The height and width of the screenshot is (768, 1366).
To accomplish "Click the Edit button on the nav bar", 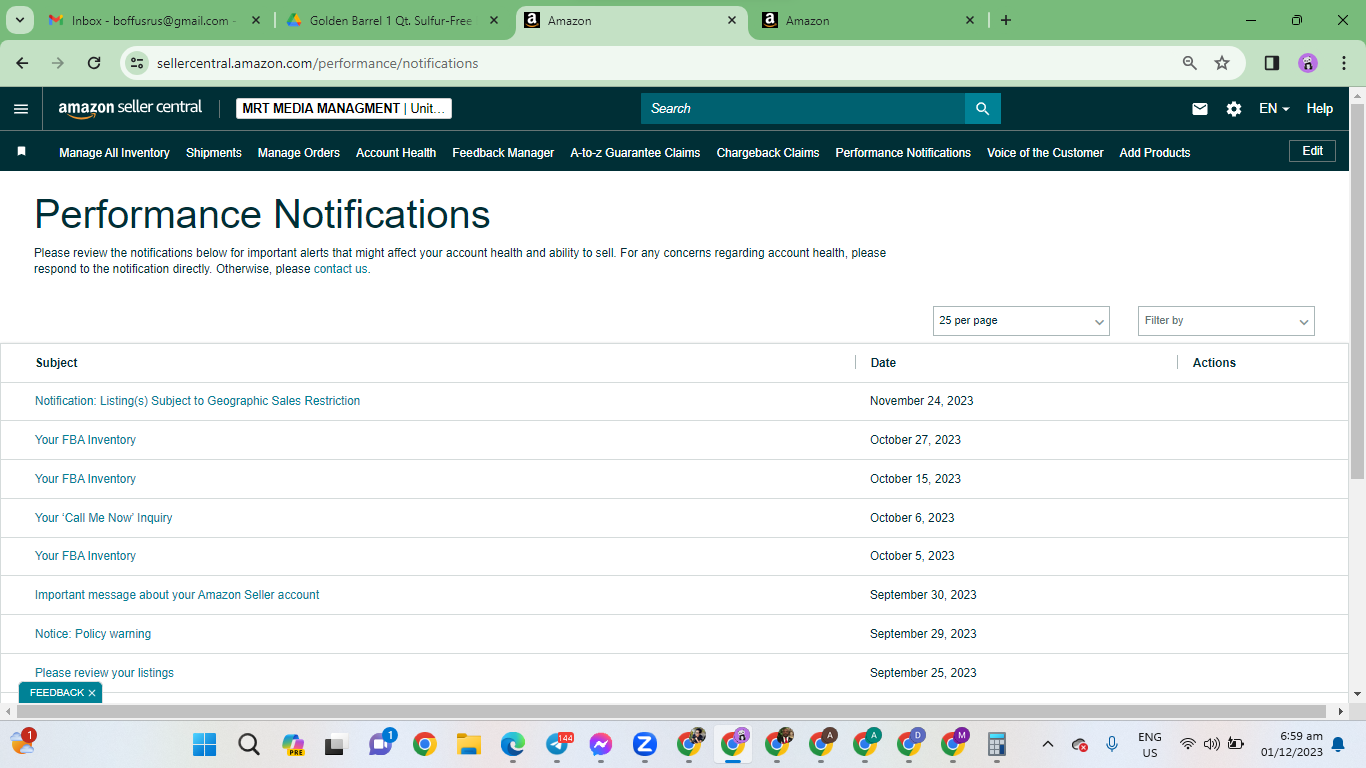I will click(x=1313, y=151).
